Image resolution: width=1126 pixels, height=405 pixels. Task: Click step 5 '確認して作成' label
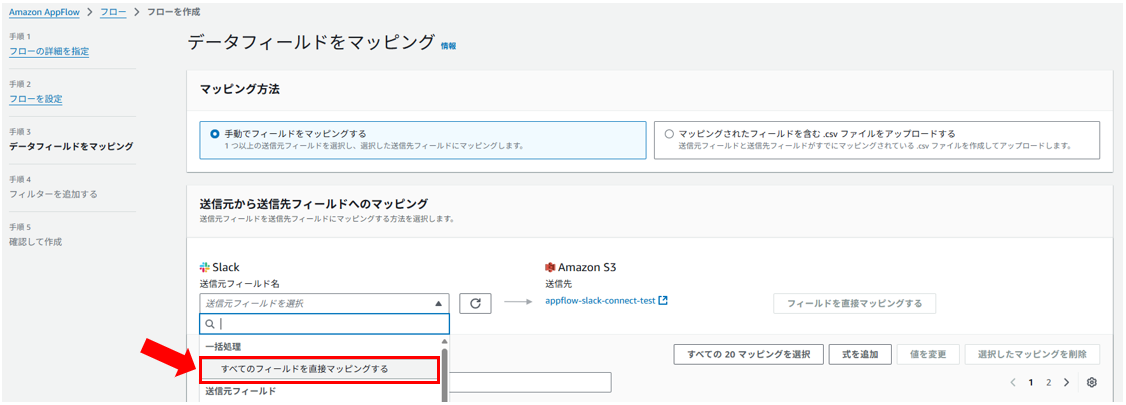coord(35,241)
